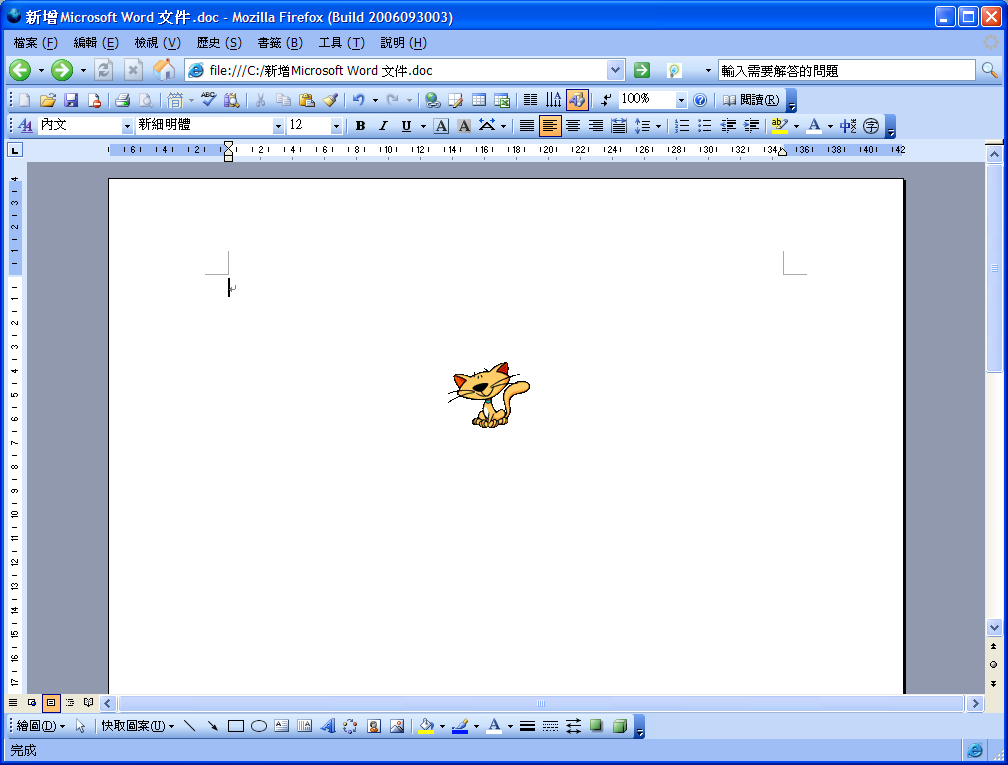Open the 檔案 (F) menu
The height and width of the screenshot is (765, 1008).
[35, 43]
